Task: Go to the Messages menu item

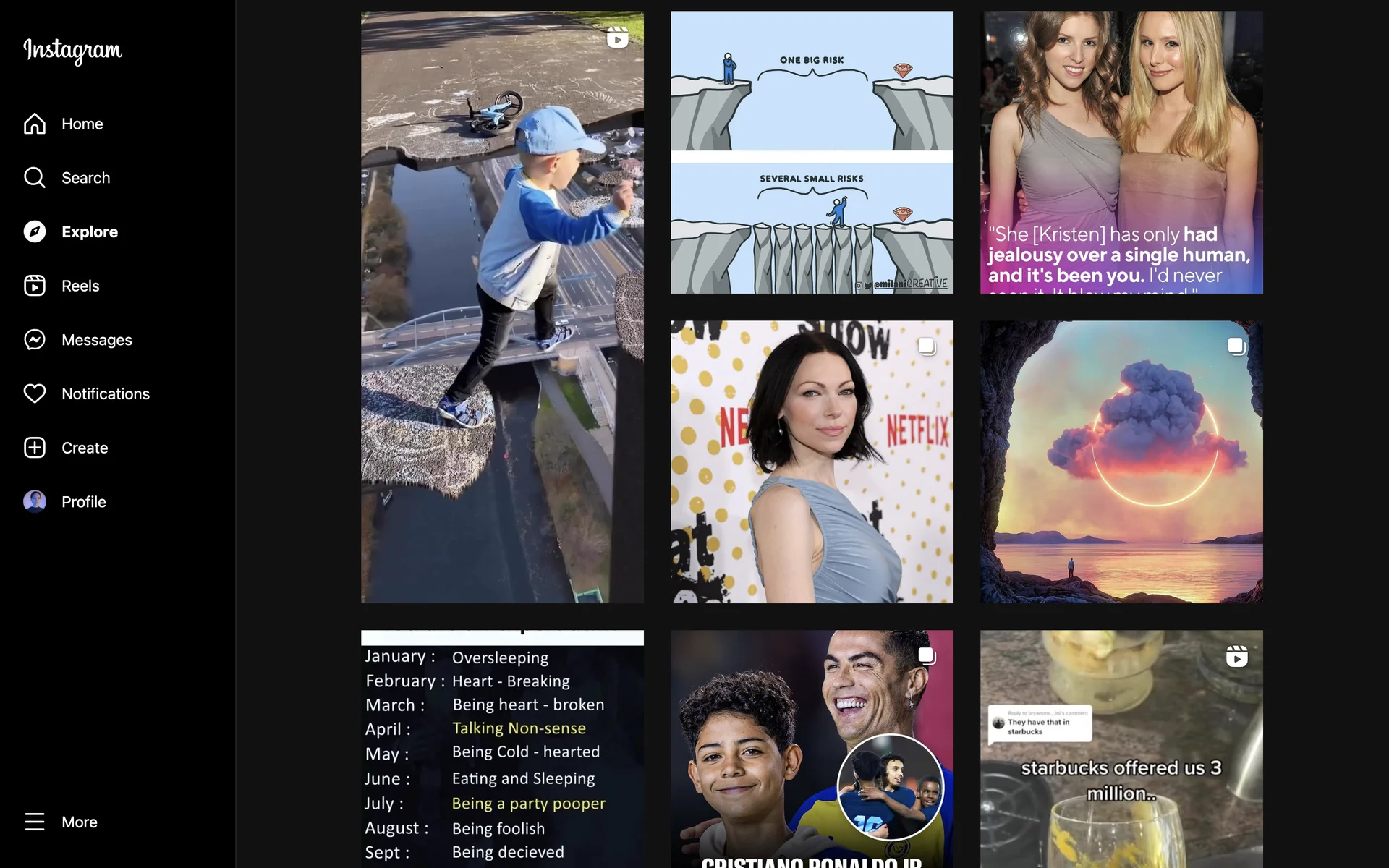Action: pos(97,340)
